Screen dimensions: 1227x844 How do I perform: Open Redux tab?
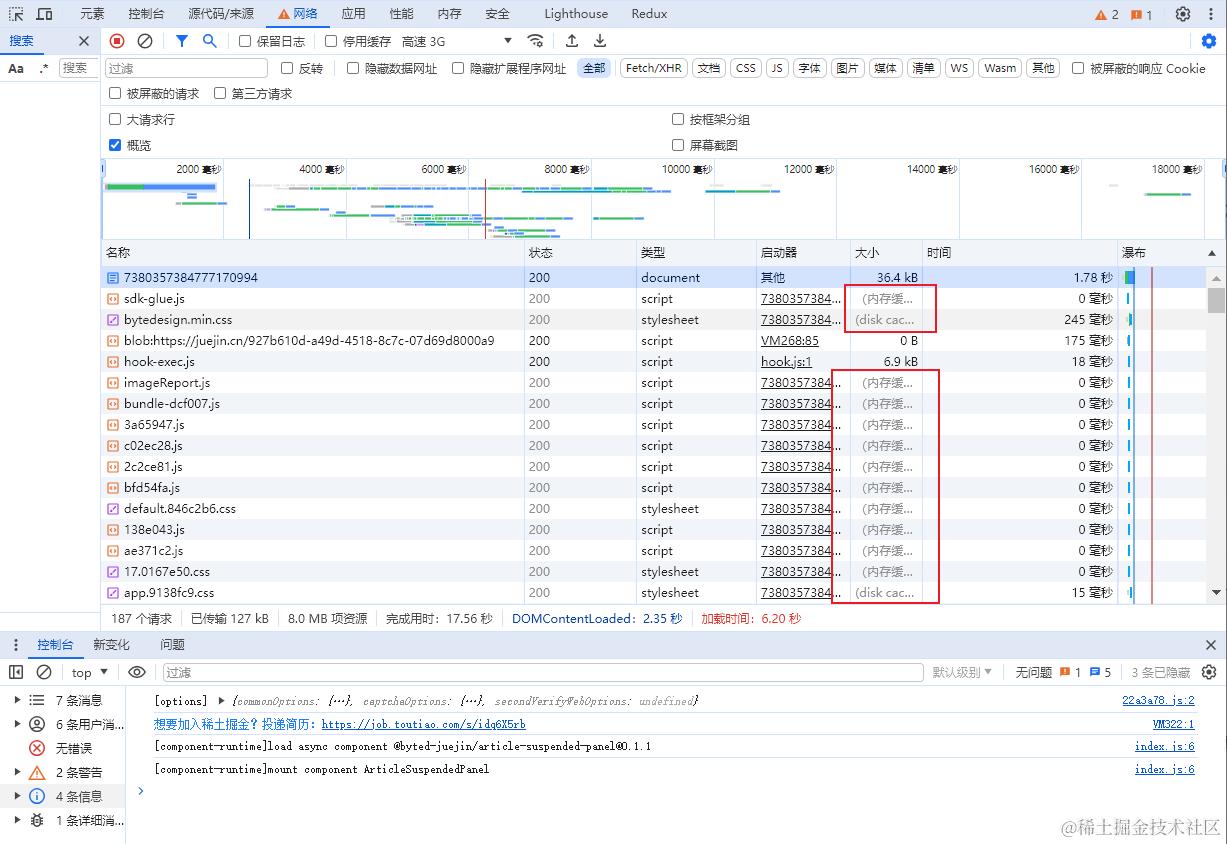pos(649,14)
